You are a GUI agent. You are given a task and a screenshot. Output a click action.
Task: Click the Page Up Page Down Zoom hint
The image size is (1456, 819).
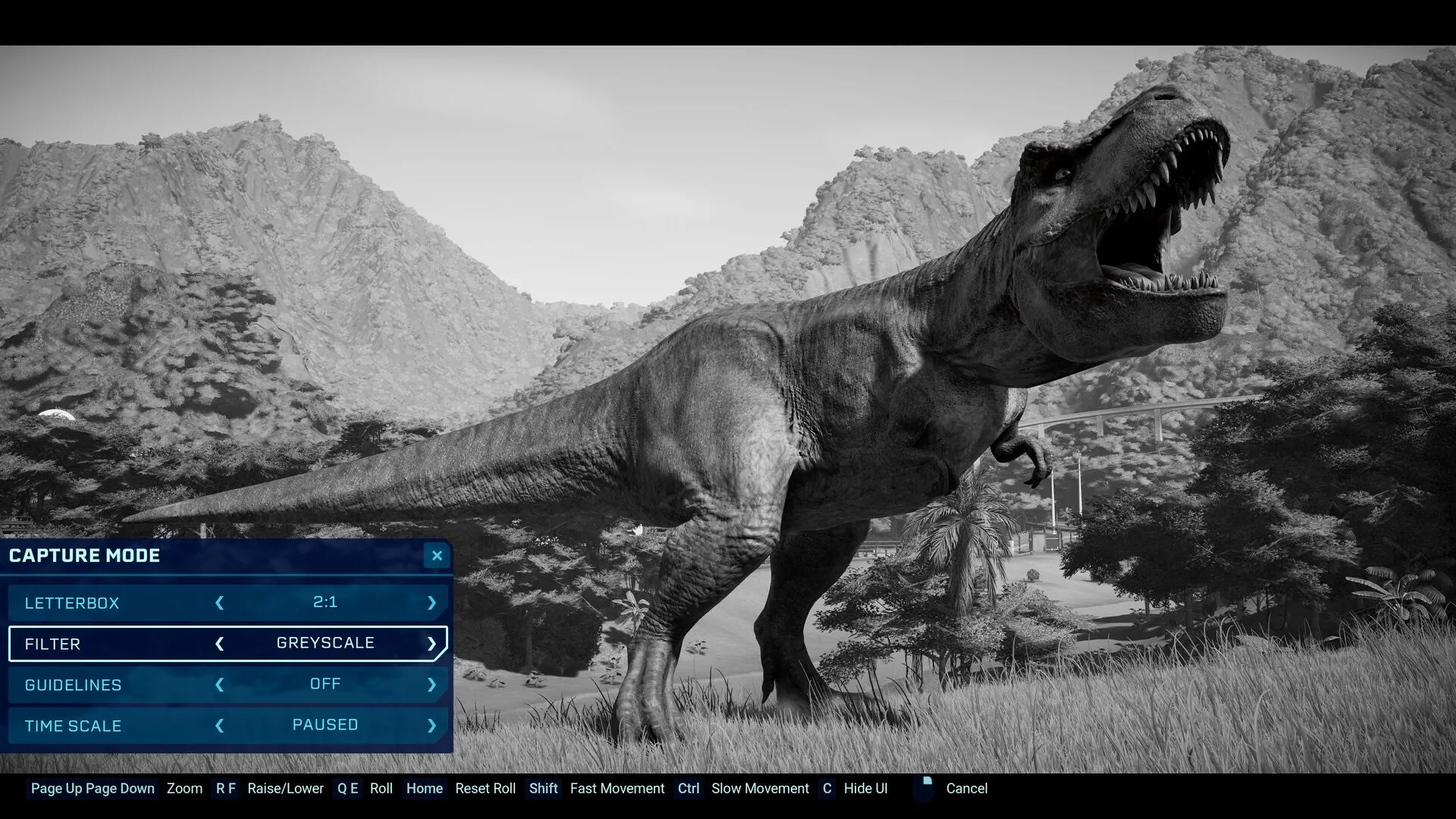click(93, 789)
